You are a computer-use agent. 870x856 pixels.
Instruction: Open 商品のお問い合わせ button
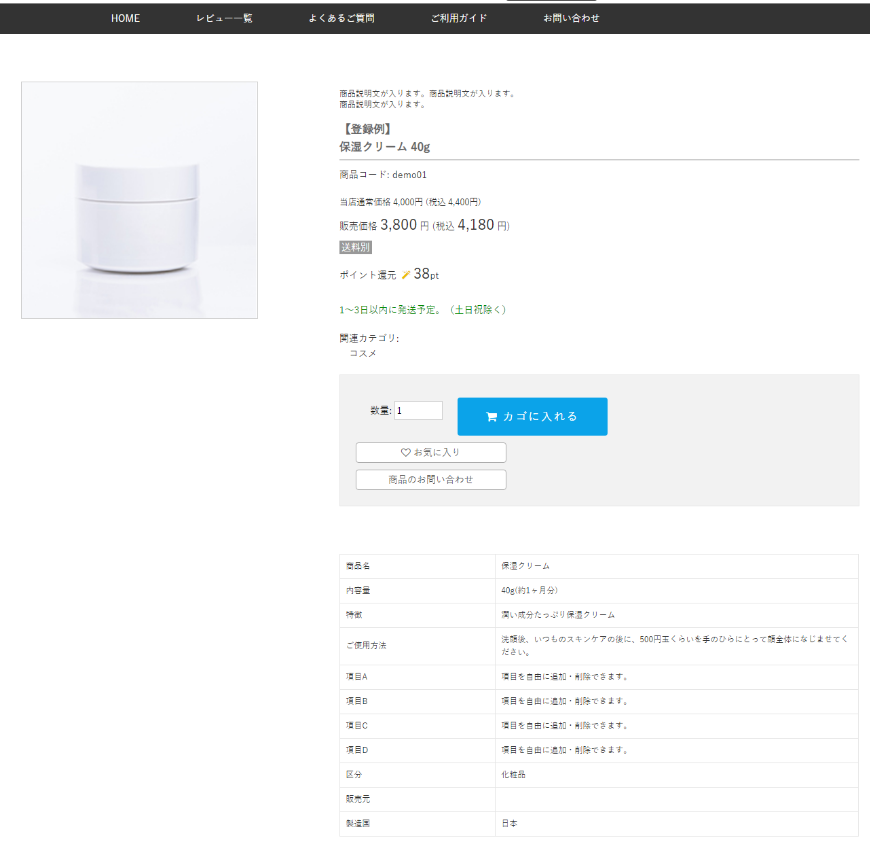pos(431,480)
